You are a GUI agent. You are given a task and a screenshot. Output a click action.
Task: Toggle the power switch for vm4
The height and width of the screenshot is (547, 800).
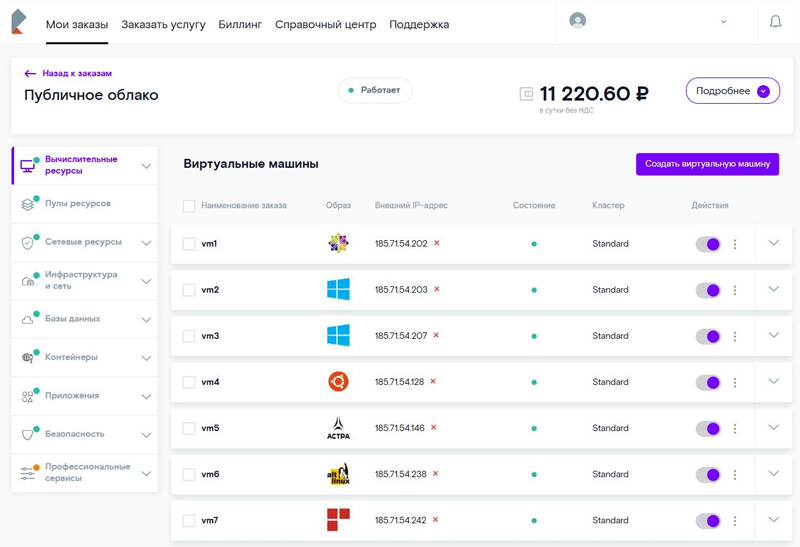[x=708, y=382]
